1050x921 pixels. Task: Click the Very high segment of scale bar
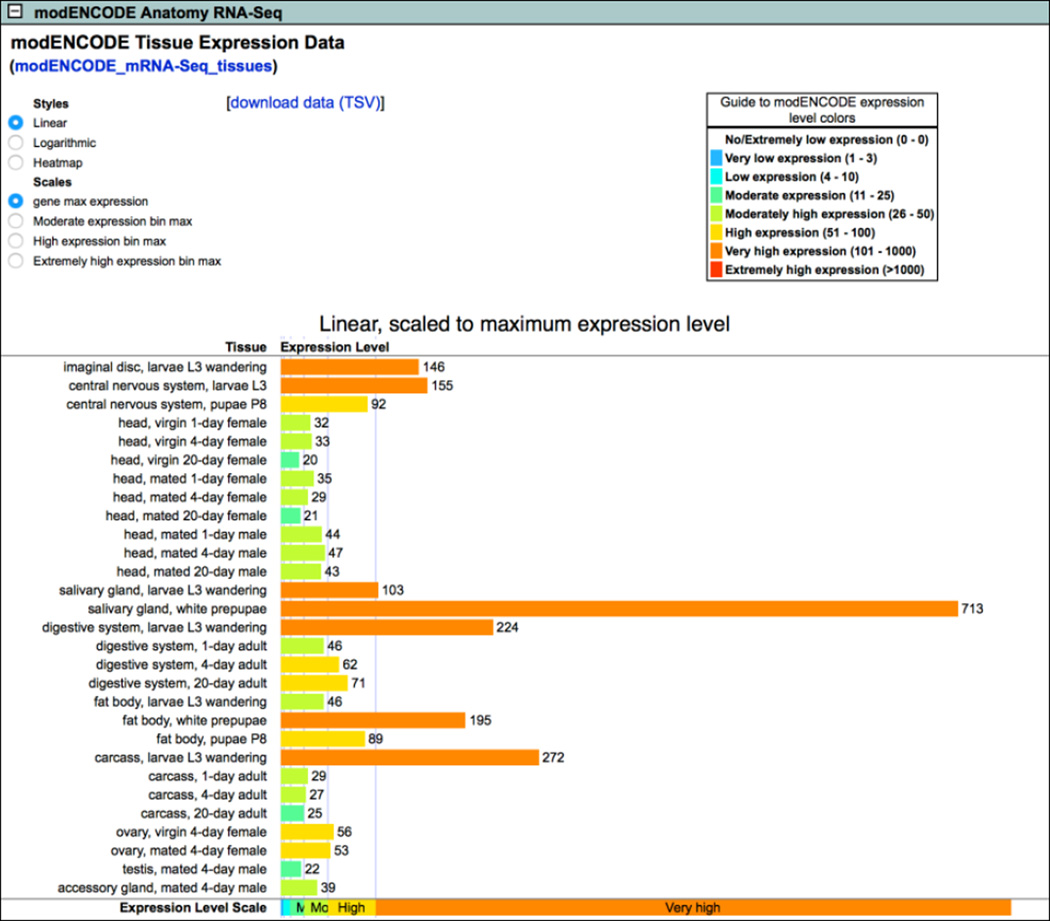[x=692, y=907]
